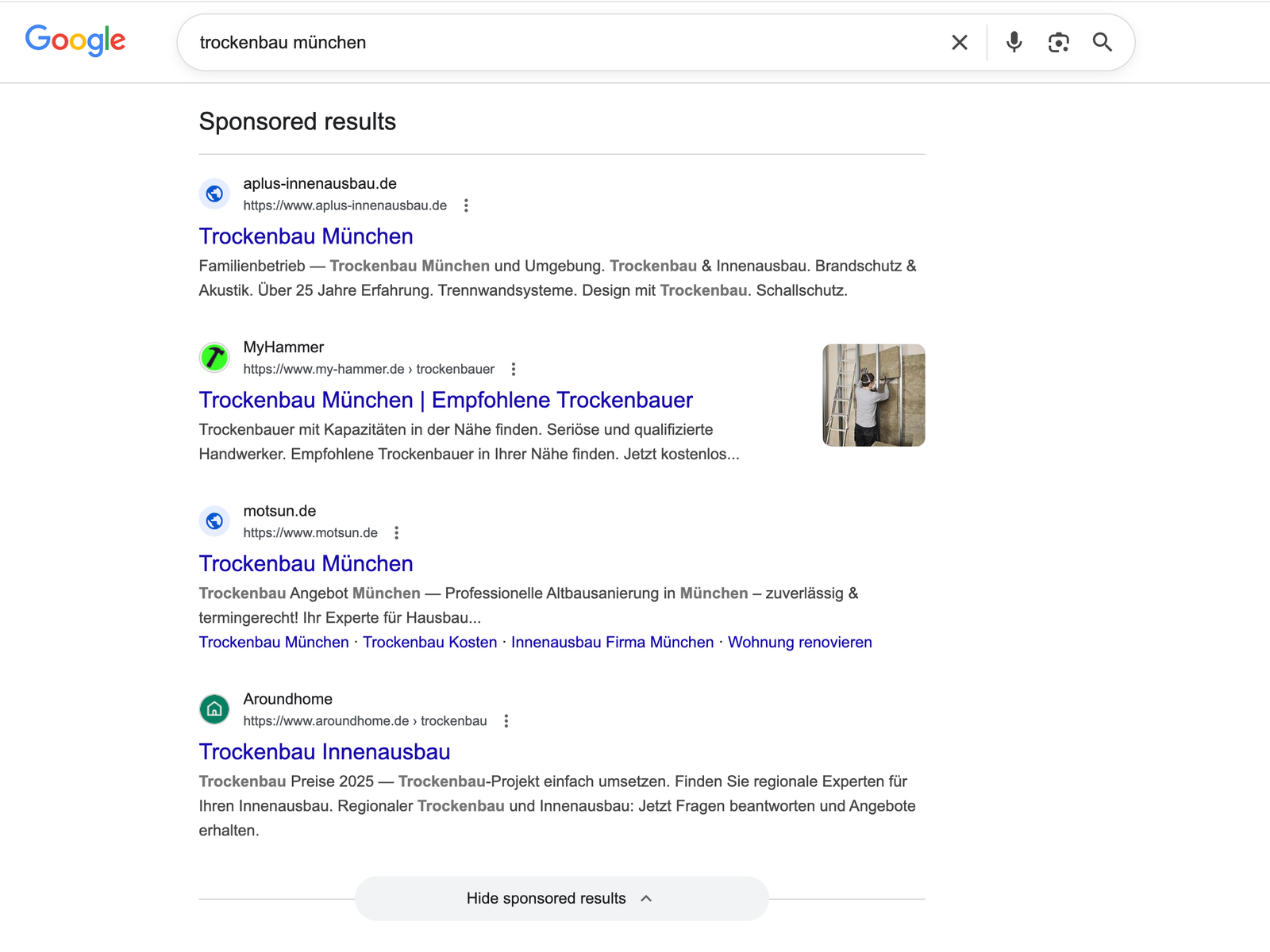The width and height of the screenshot is (1270, 952).
Task: Open search by image camera icon
Action: pyautogui.click(x=1058, y=43)
